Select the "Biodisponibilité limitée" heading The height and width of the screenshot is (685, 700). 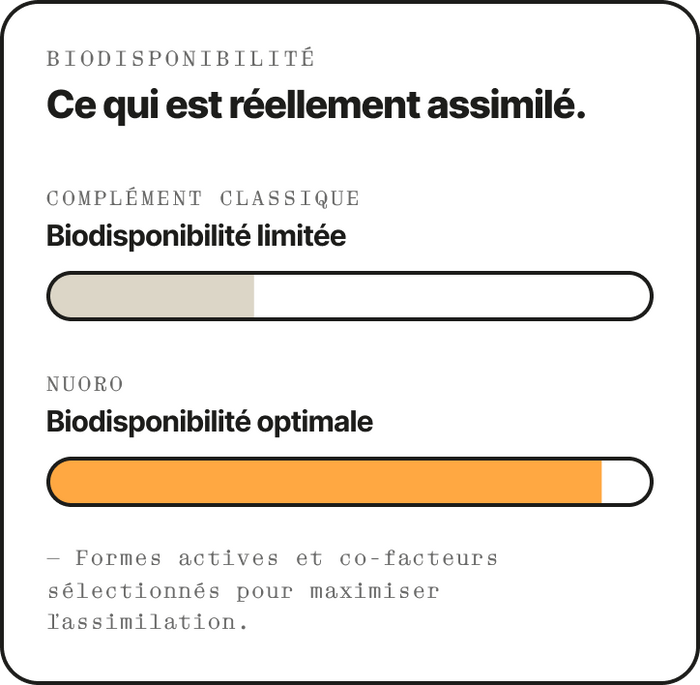[196, 236]
